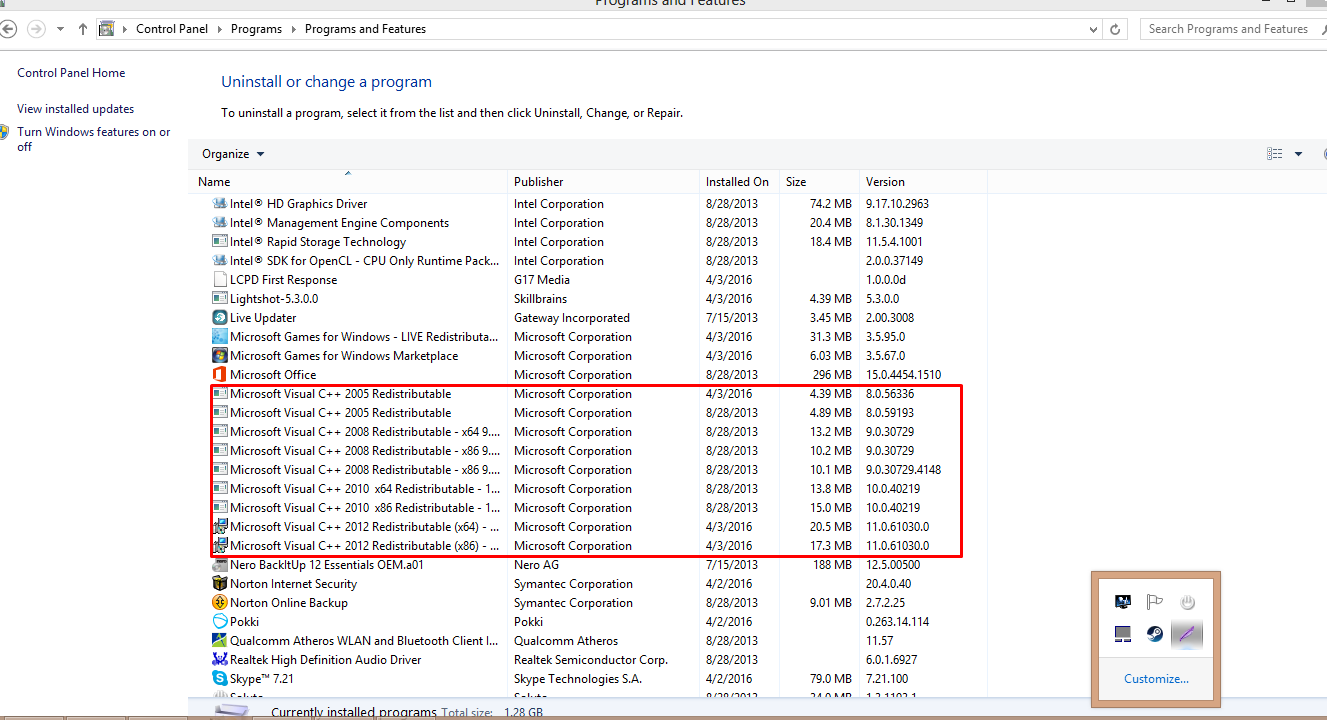Sort programs by Installed On column

737,182
